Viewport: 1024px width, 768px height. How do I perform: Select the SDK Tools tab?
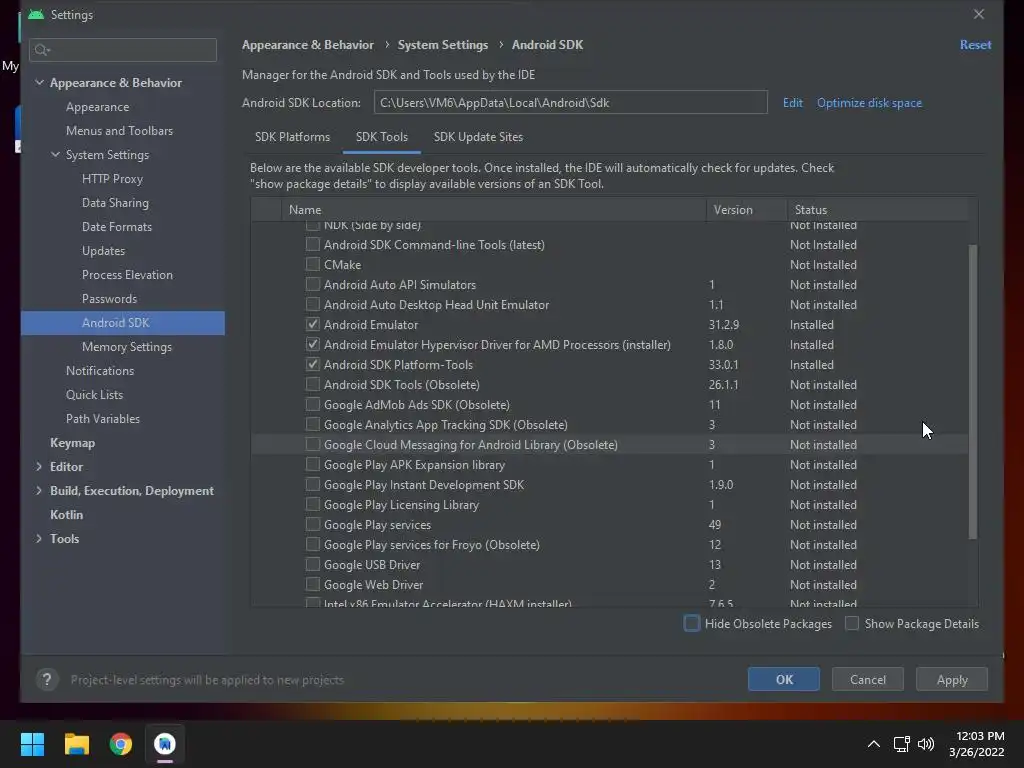(381, 137)
